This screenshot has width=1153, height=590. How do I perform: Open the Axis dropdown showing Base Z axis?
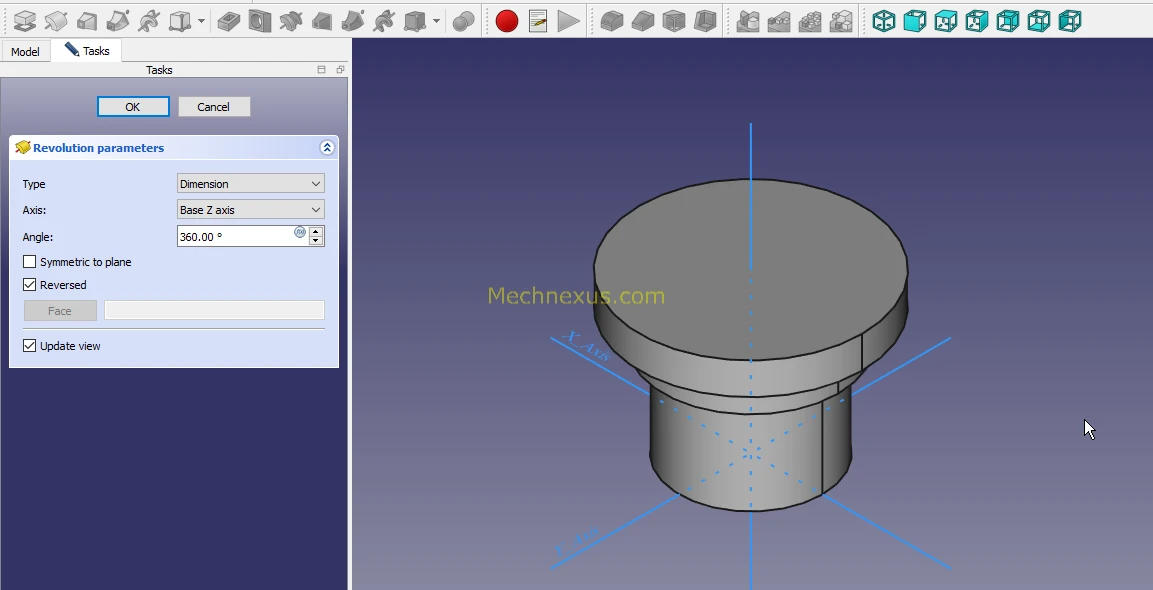pyautogui.click(x=250, y=210)
